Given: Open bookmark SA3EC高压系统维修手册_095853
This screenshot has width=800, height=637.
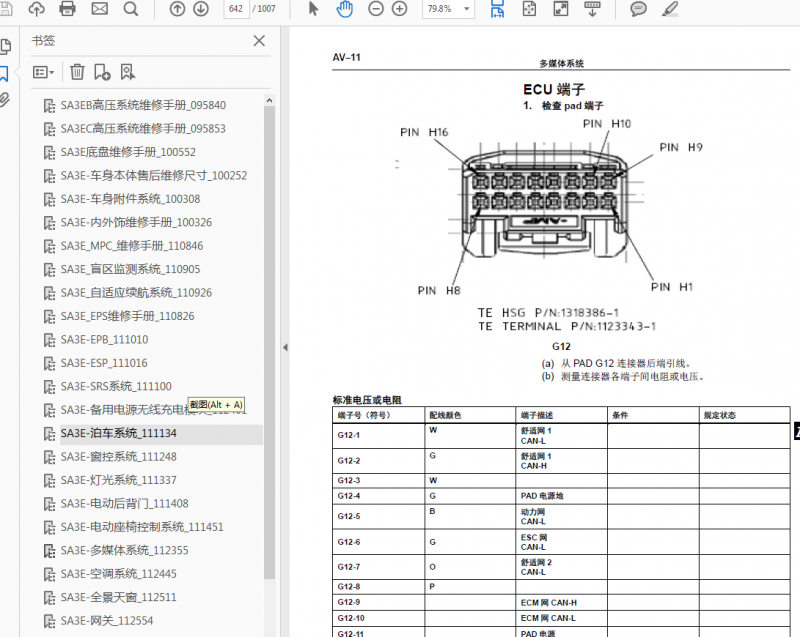Looking at the screenshot, I should tap(143, 129).
